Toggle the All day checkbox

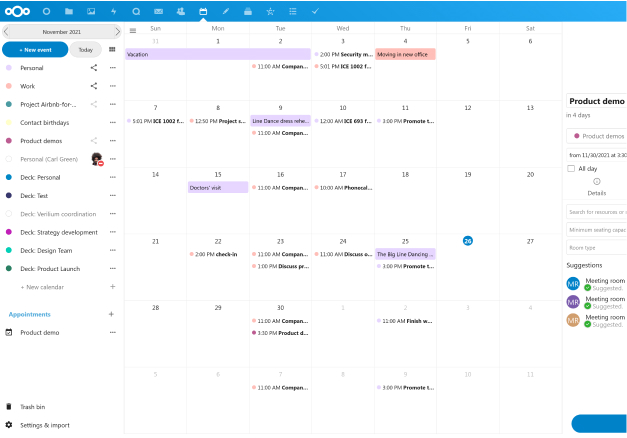point(571,168)
